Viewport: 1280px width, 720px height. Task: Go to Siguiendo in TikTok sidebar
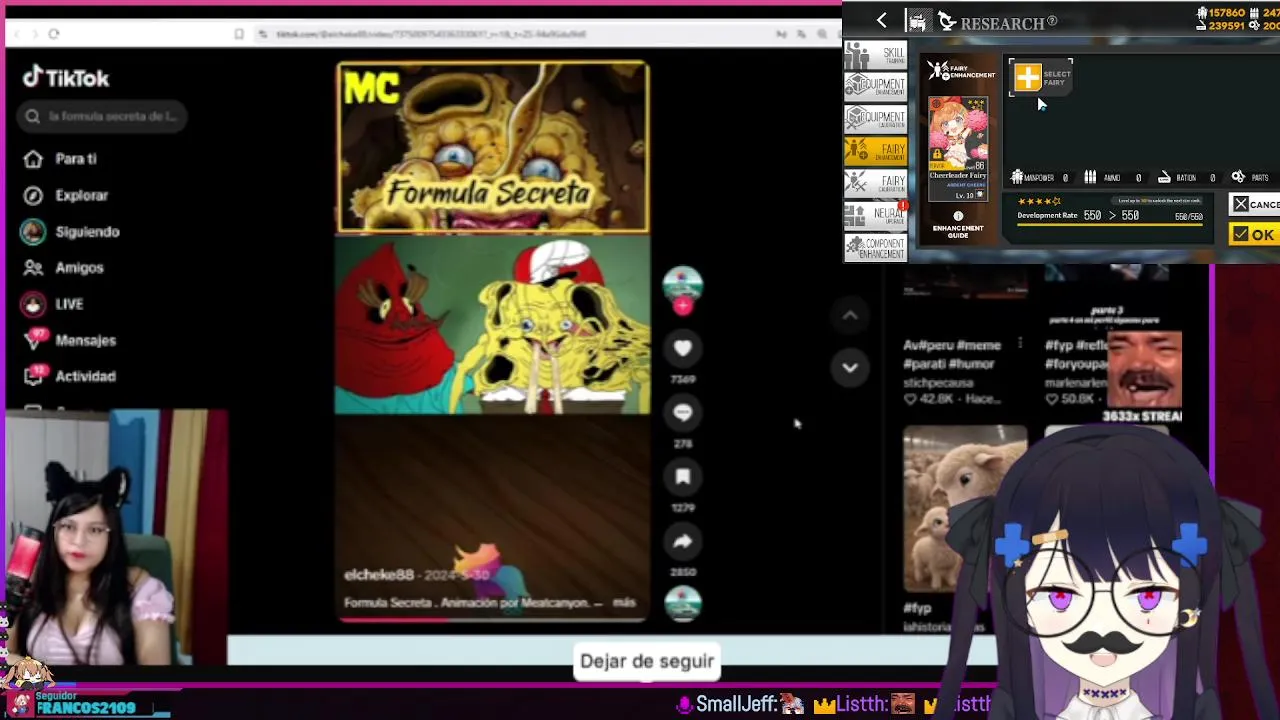(x=71, y=232)
